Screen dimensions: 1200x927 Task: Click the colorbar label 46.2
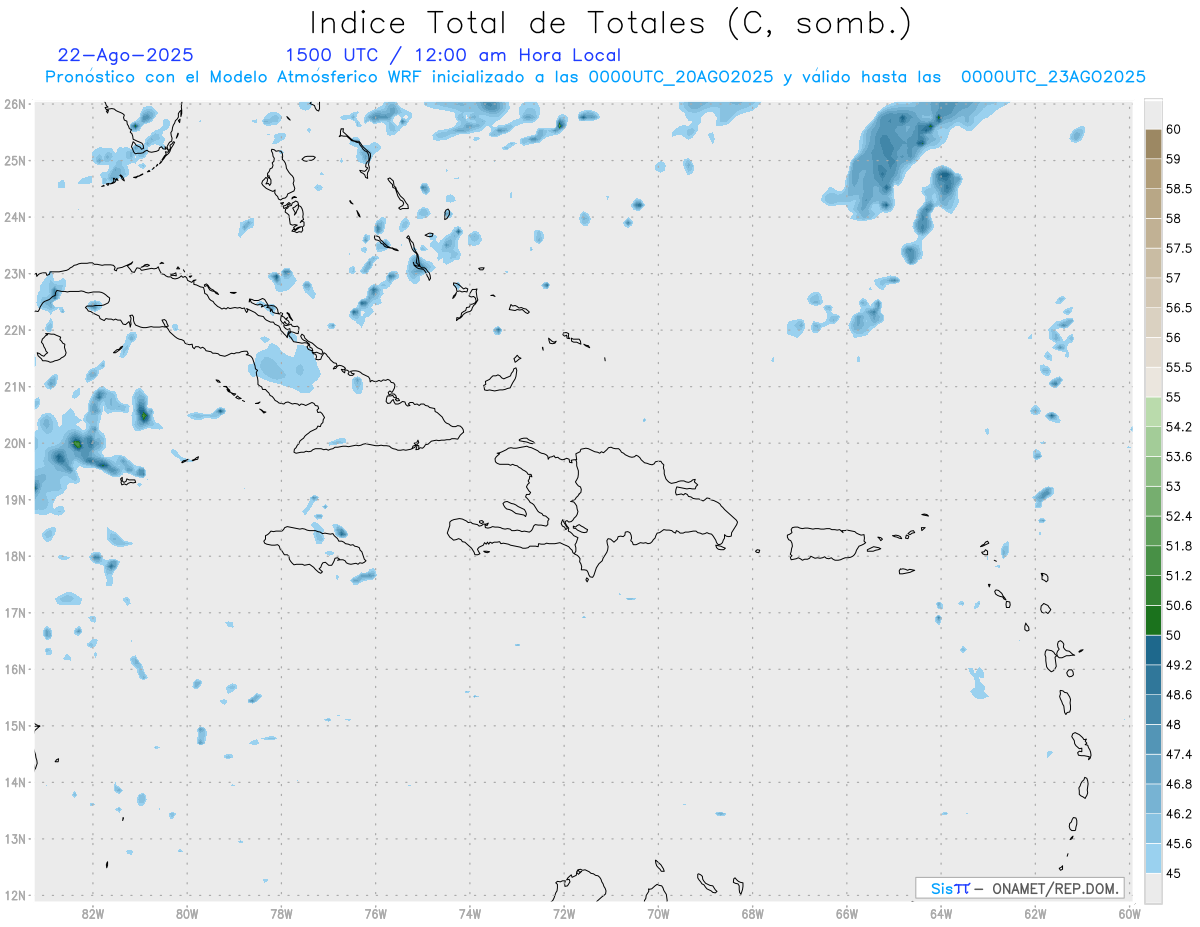(x=1179, y=813)
